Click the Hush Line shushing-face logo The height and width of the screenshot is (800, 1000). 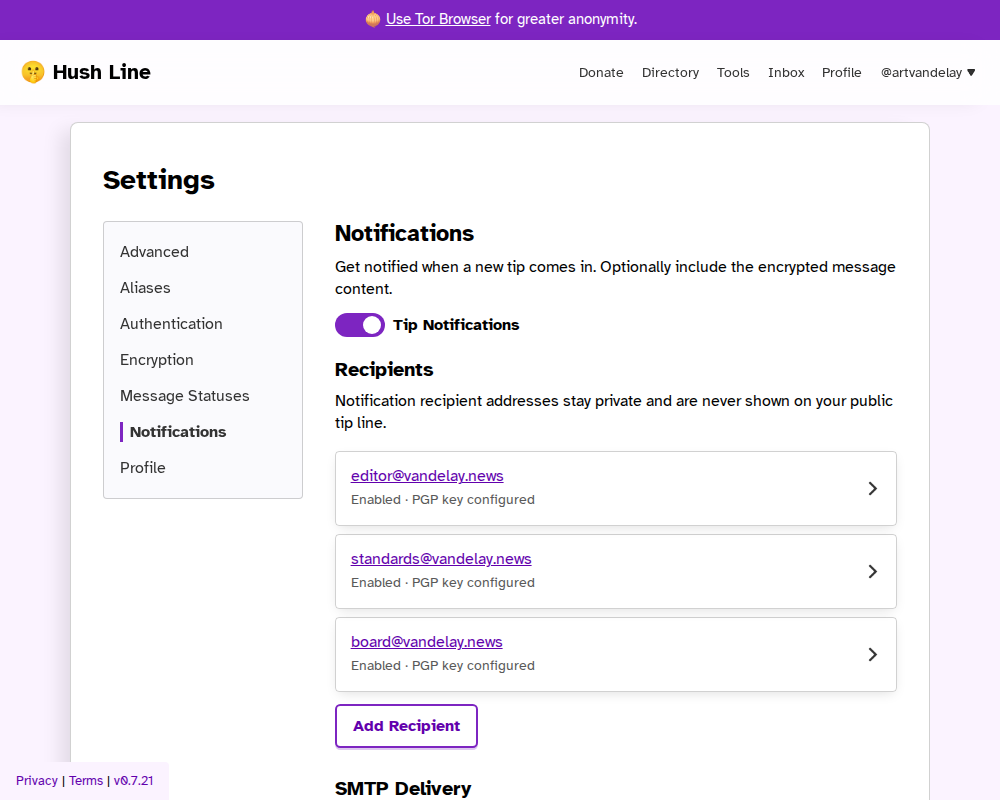(33, 72)
